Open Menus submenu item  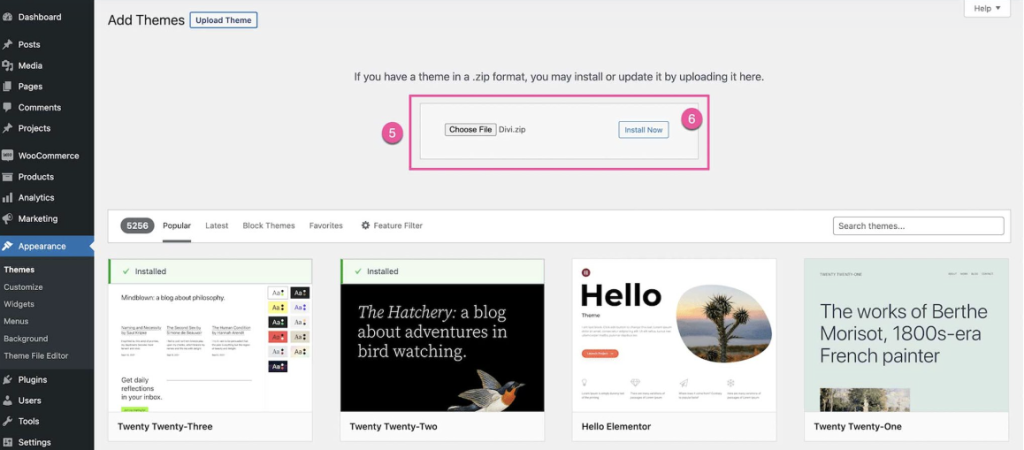coord(16,321)
